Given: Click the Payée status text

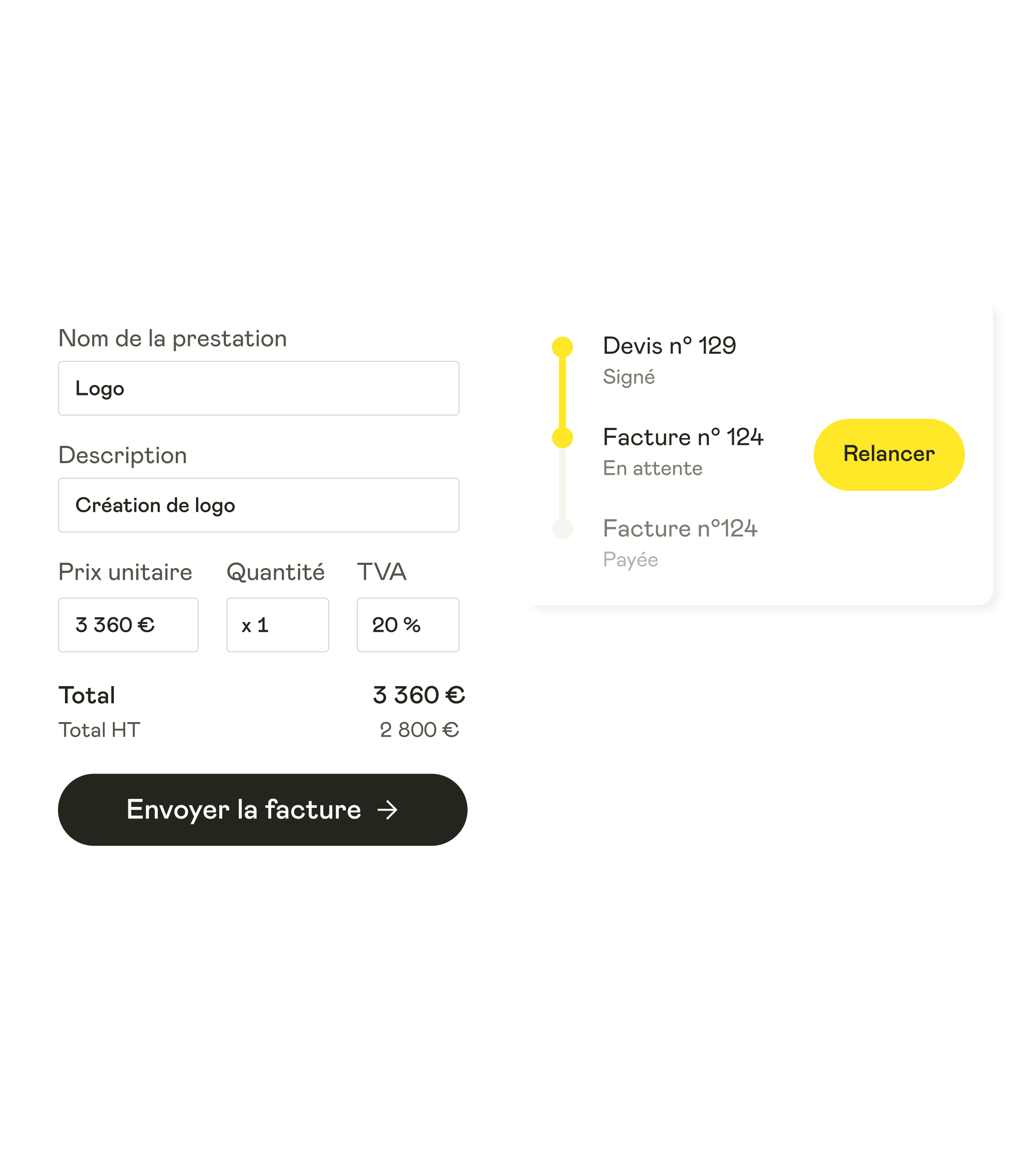Looking at the screenshot, I should pos(630,560).
